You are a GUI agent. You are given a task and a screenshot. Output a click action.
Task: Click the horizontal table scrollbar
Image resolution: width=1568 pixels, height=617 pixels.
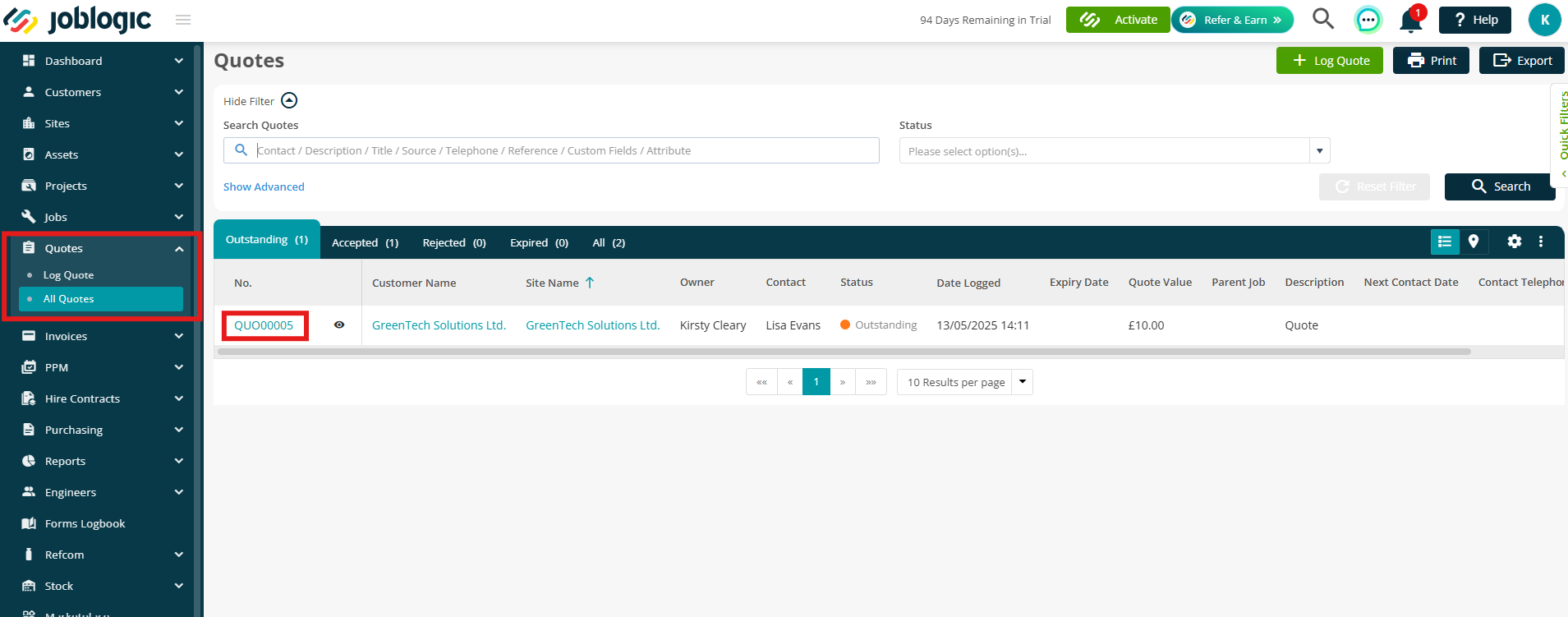(x=844, y=352)
